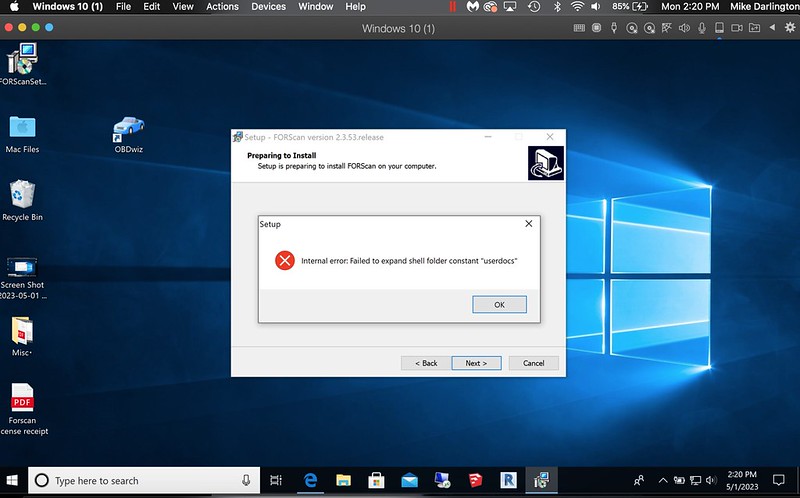The image size is (800, 498).
Task: Open the FORScanSetup desktop icon
Action: (x=22, y=64)
